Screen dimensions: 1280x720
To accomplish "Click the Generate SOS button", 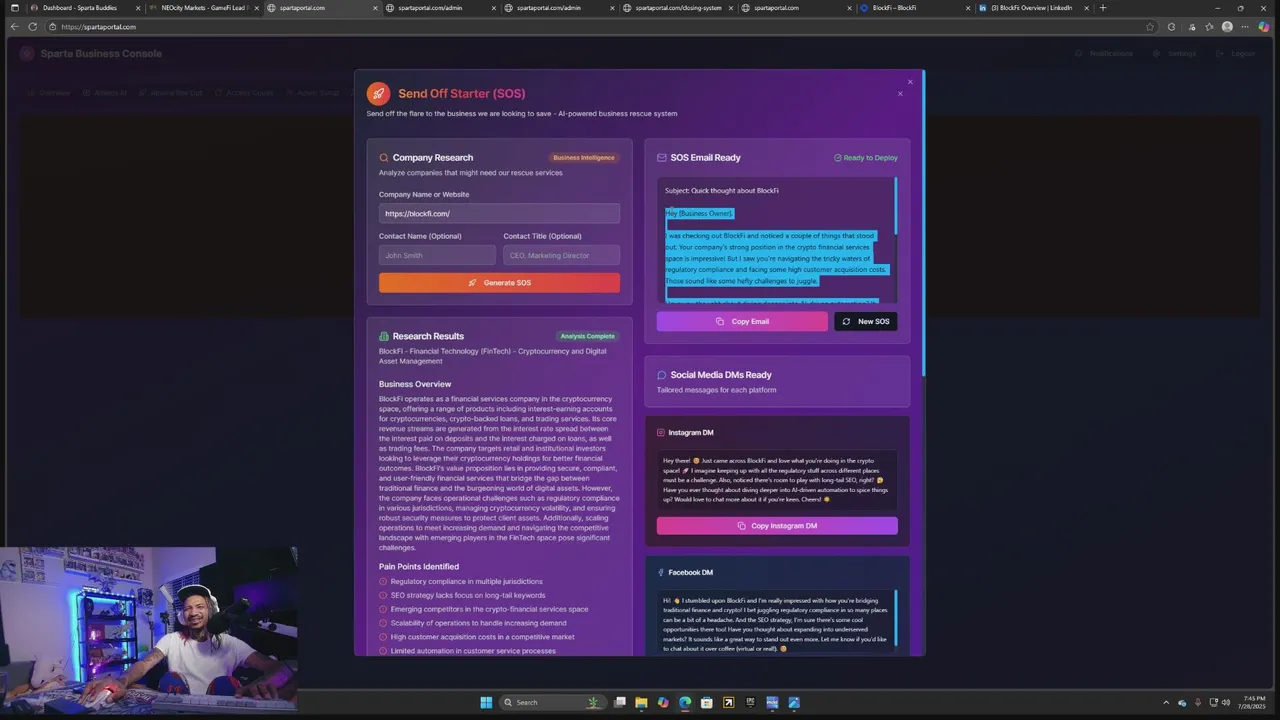I will [499, 283].
